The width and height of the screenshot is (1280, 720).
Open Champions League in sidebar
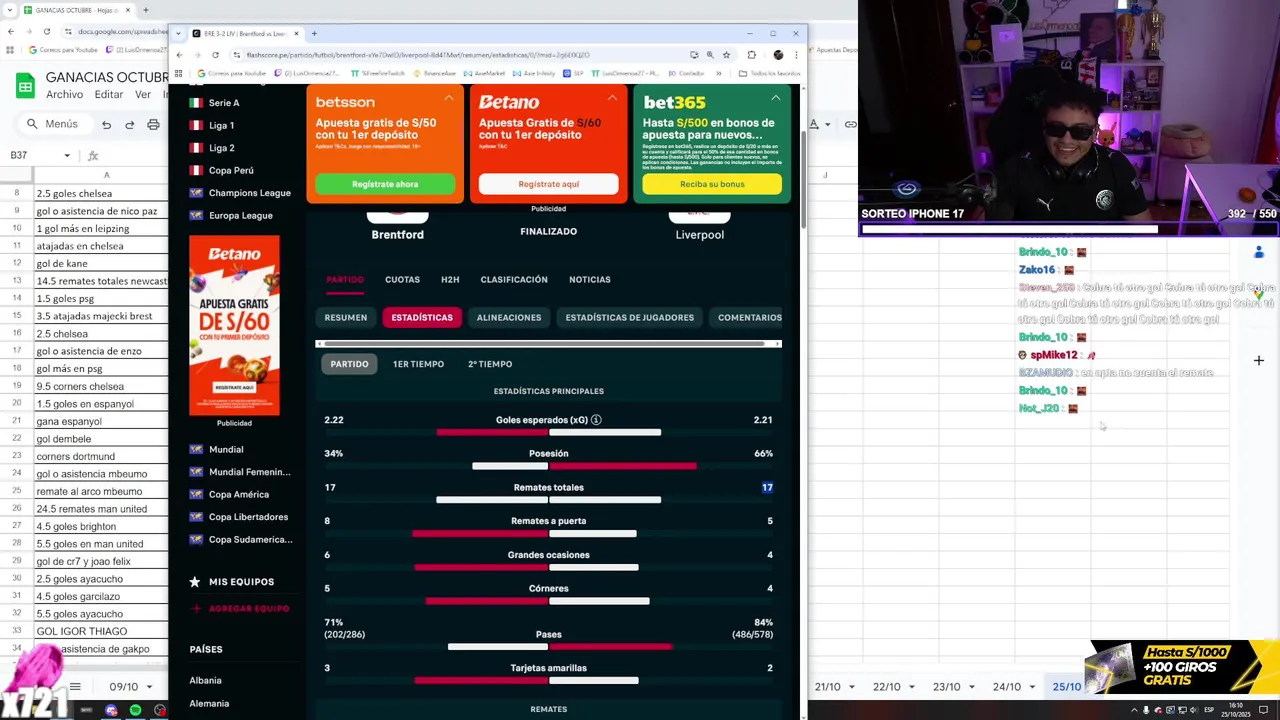240,193
